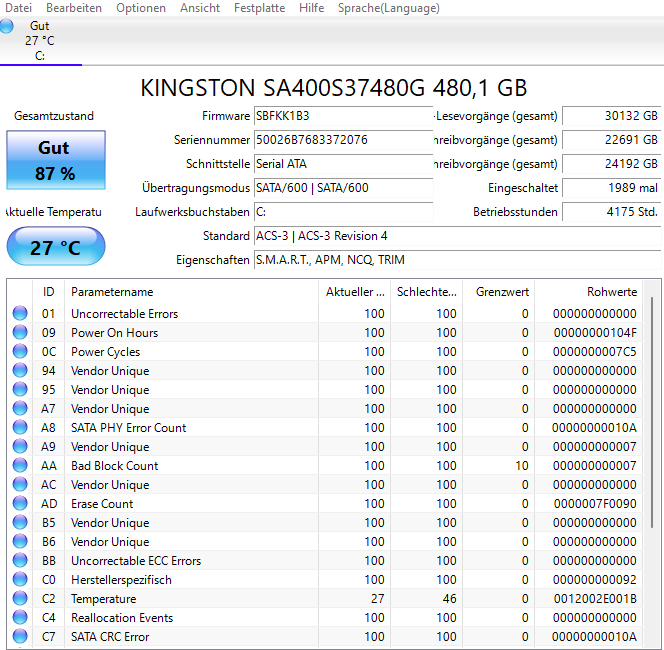Open the Ansicht menu
Viewport: 664px width, 650px height.
(200, 8)
